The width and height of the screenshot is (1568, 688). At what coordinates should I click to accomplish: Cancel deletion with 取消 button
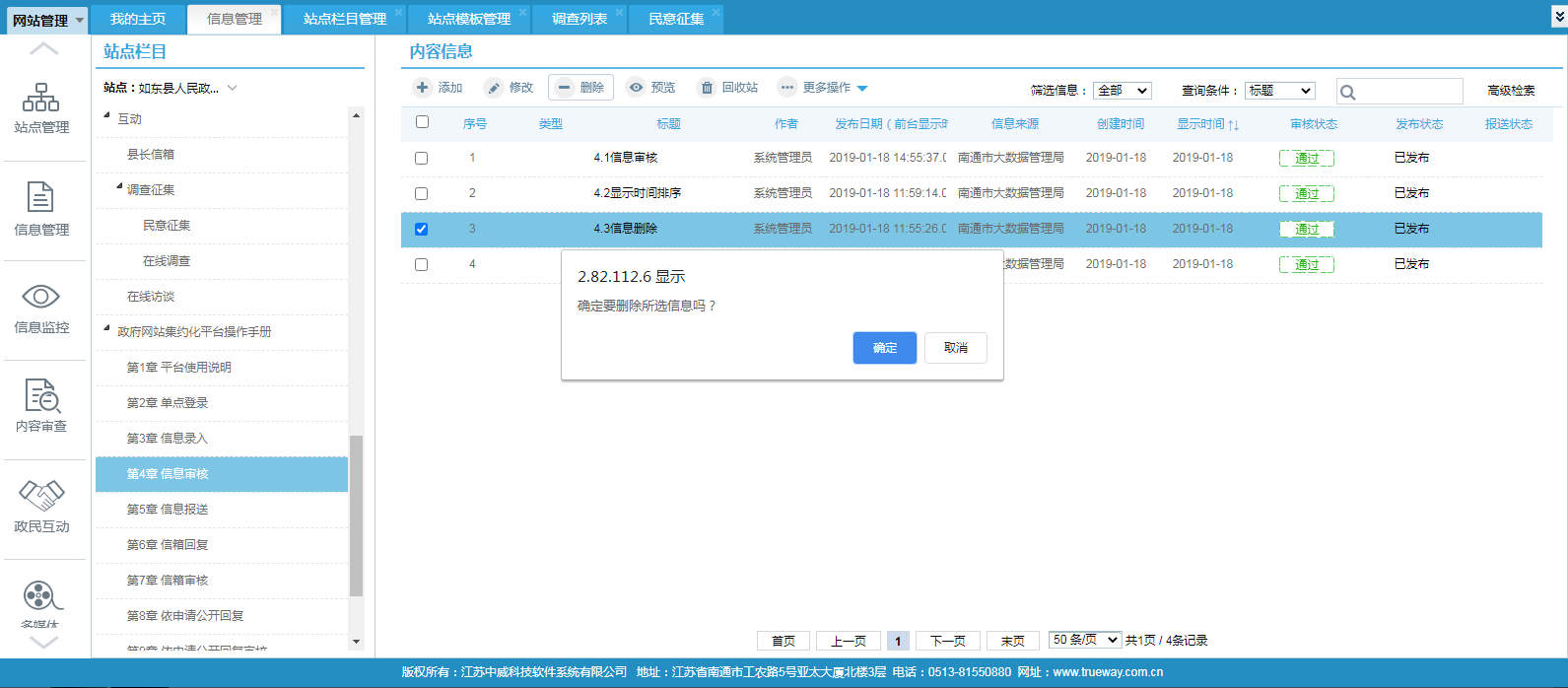coord(956,348)
